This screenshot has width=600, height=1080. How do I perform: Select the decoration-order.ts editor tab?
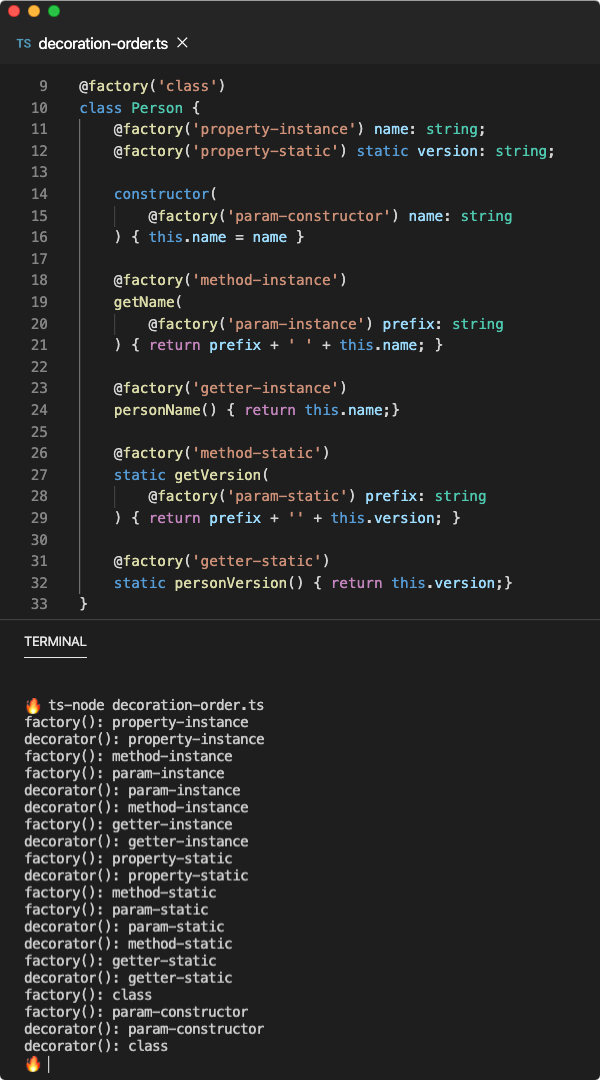click(x=102, y=44)
